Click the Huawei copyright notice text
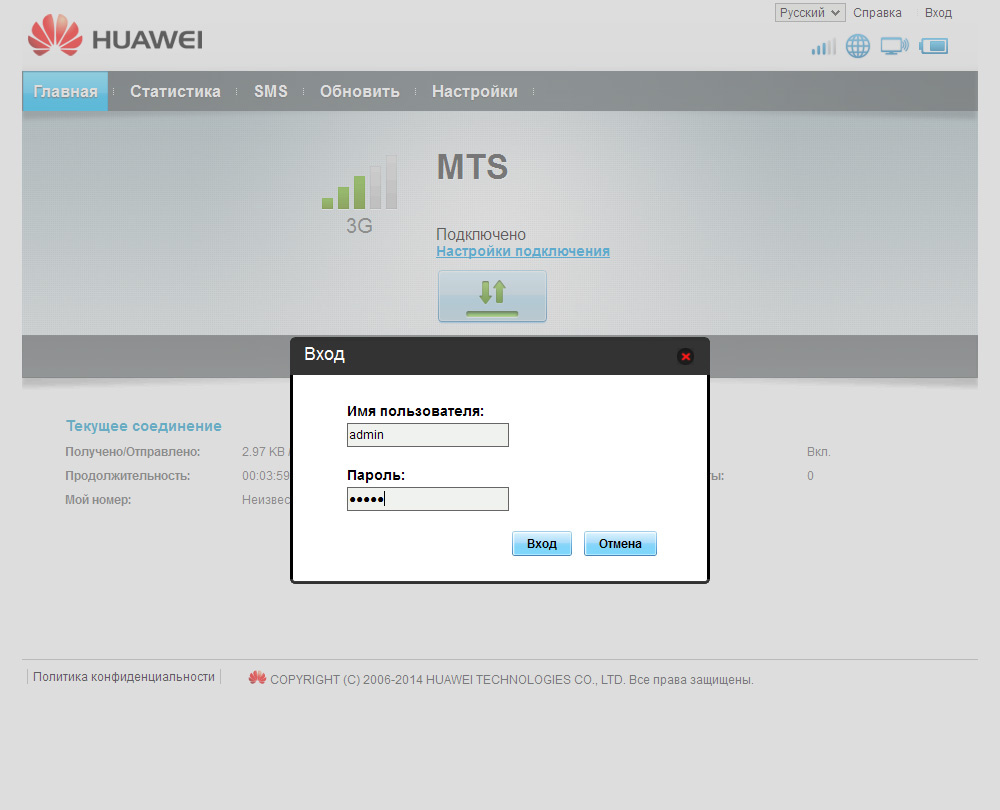The width and height of the screenshot is (1000, 810). click(511, 680)
